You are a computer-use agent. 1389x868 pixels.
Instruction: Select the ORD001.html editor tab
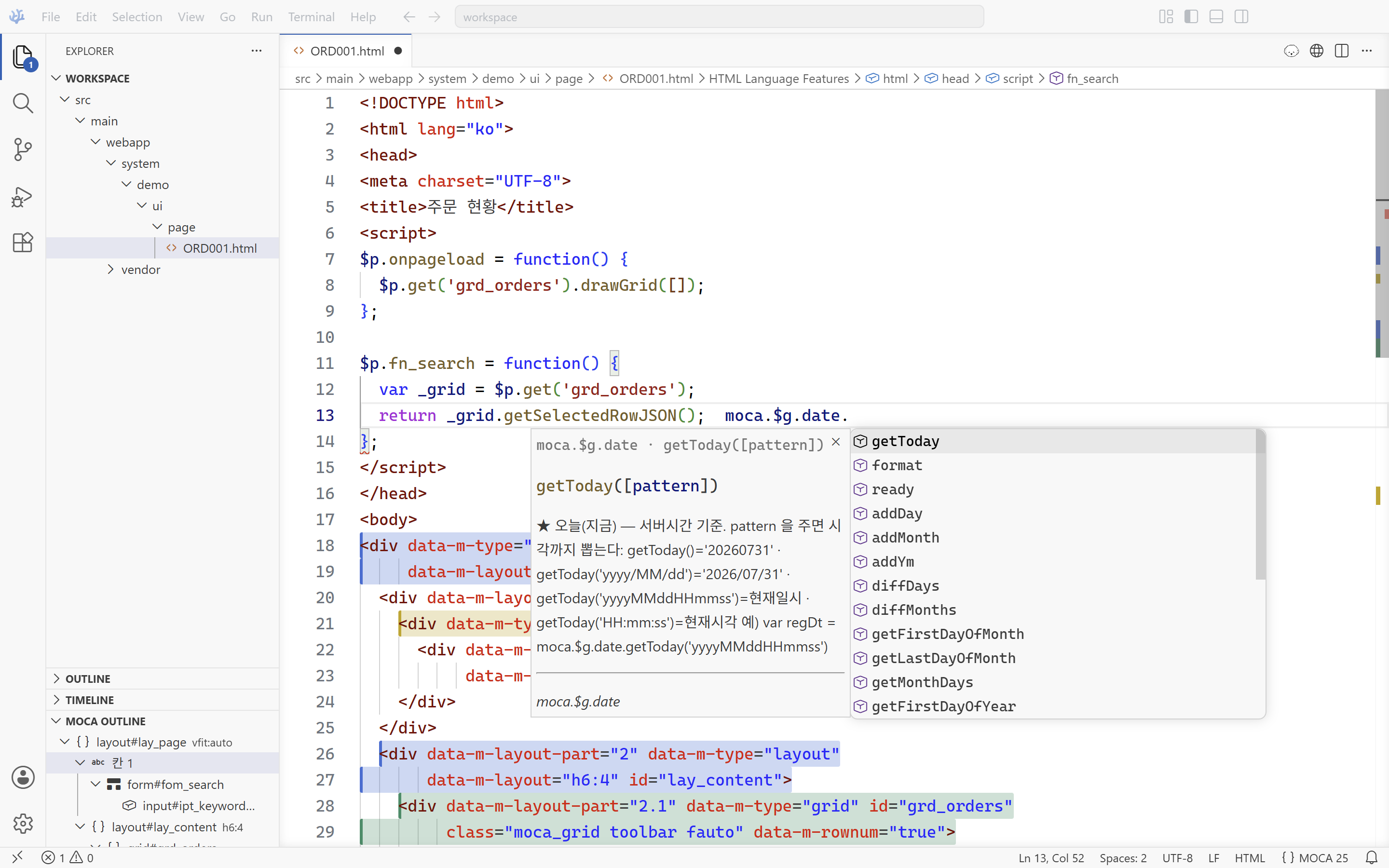click(346, 51)
